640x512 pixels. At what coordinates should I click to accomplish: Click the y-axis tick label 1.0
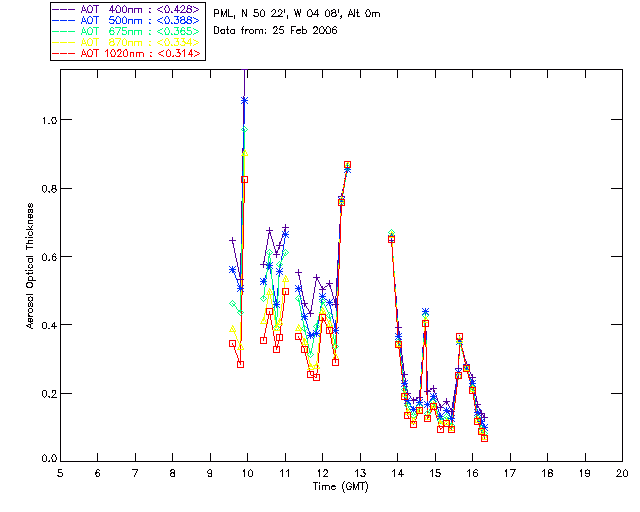pyautogui.click(x=45, y=120)
